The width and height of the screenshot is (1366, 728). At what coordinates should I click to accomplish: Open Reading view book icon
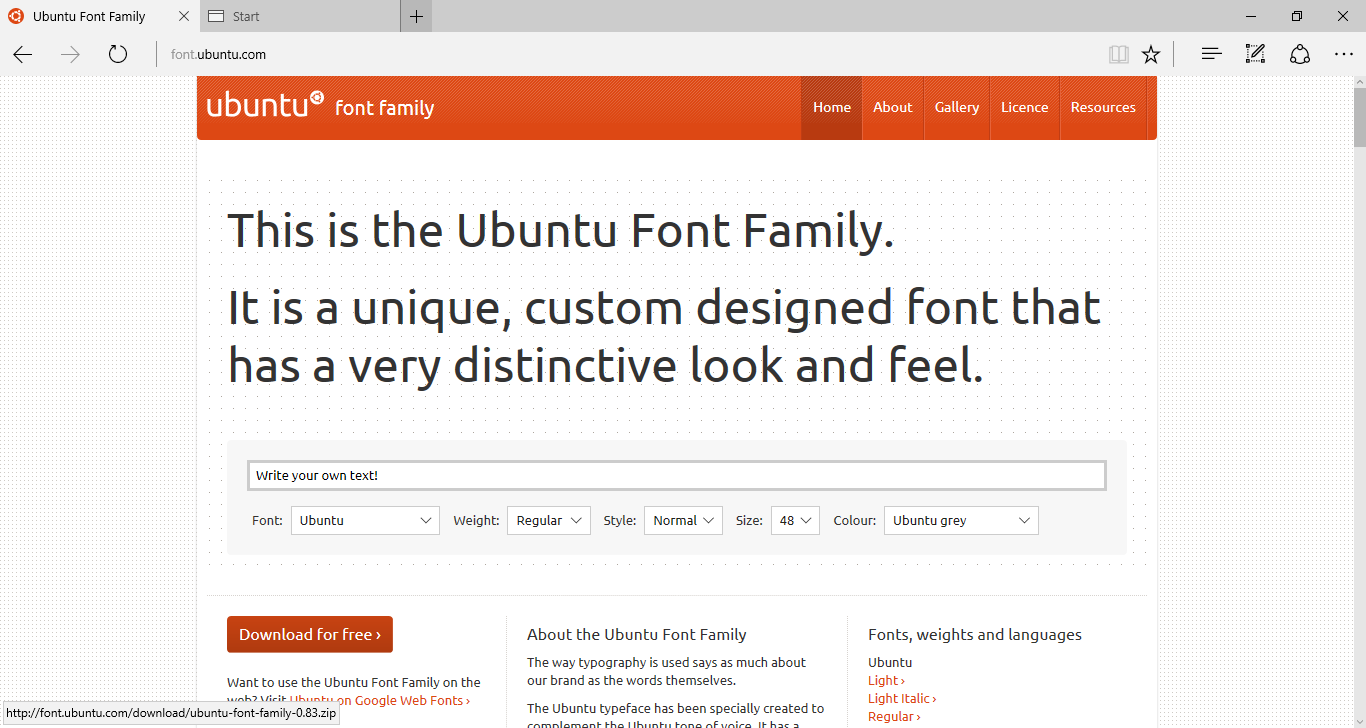coord(1119,54)
